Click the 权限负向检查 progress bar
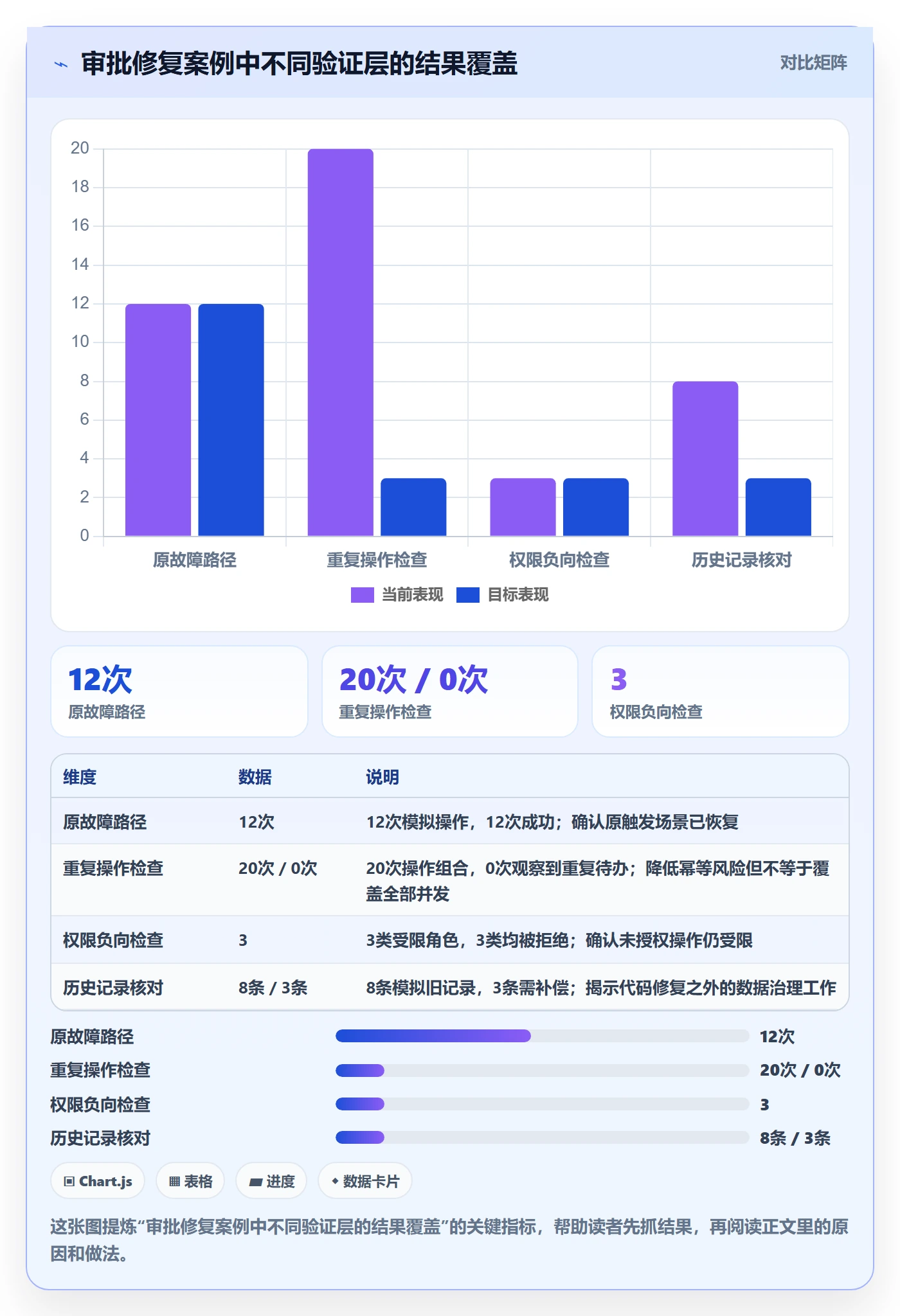The height and width of the screenshot is (1316, 900). point(542,1104)
